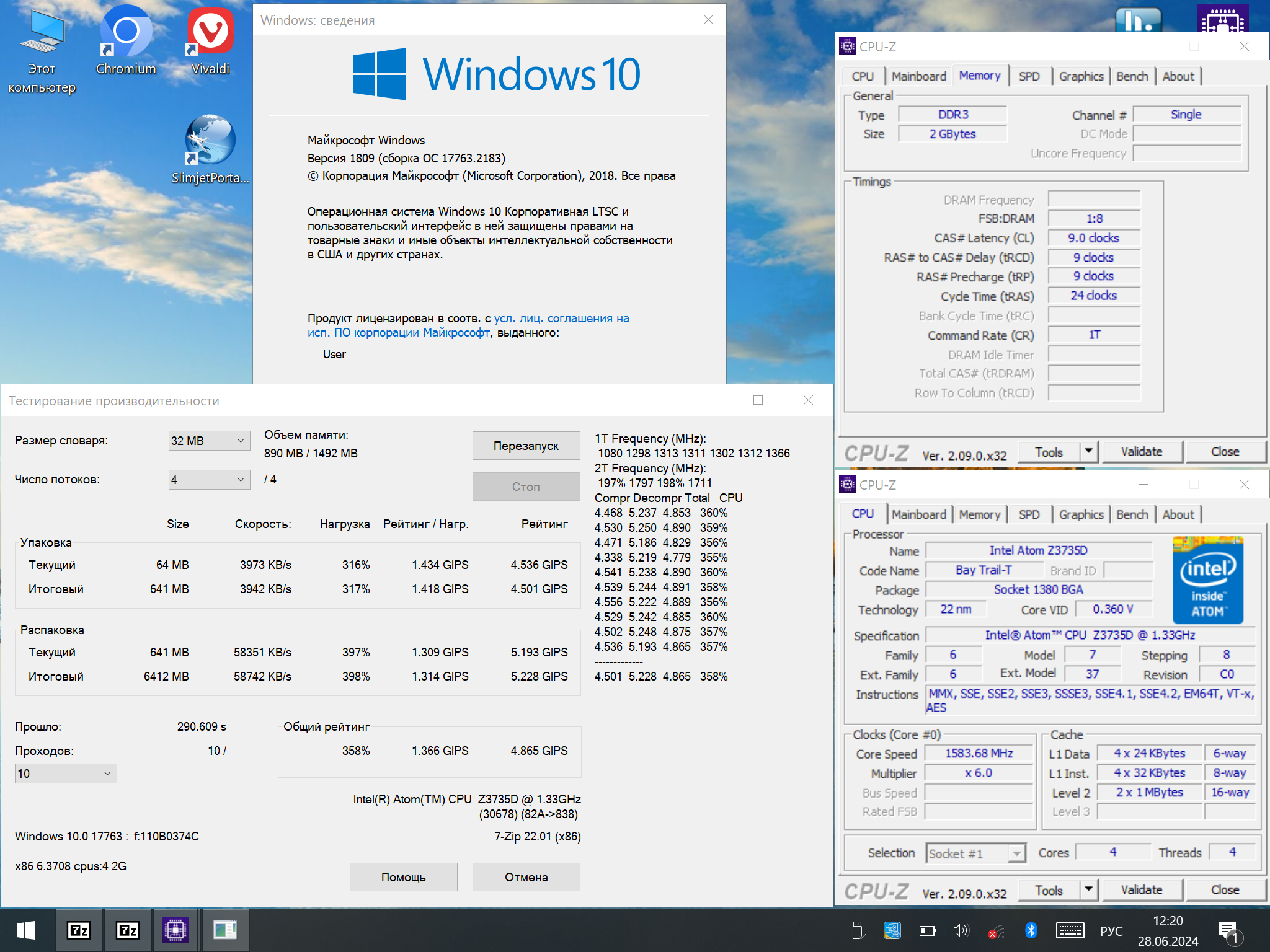Click the CPU-Z title icon in CPU window
The image size is (1270, 952).
click(x=847, y=485)
